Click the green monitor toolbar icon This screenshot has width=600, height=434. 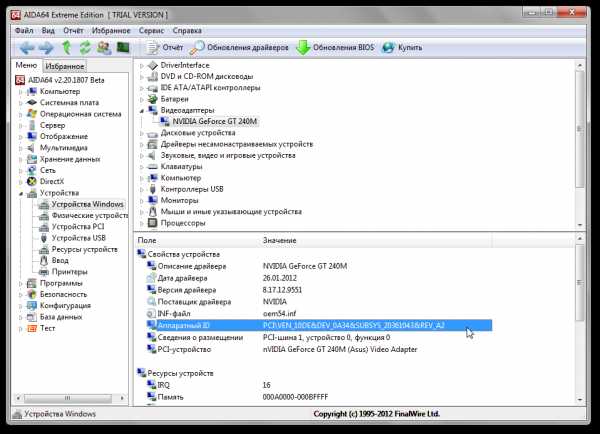coord(123,47)
